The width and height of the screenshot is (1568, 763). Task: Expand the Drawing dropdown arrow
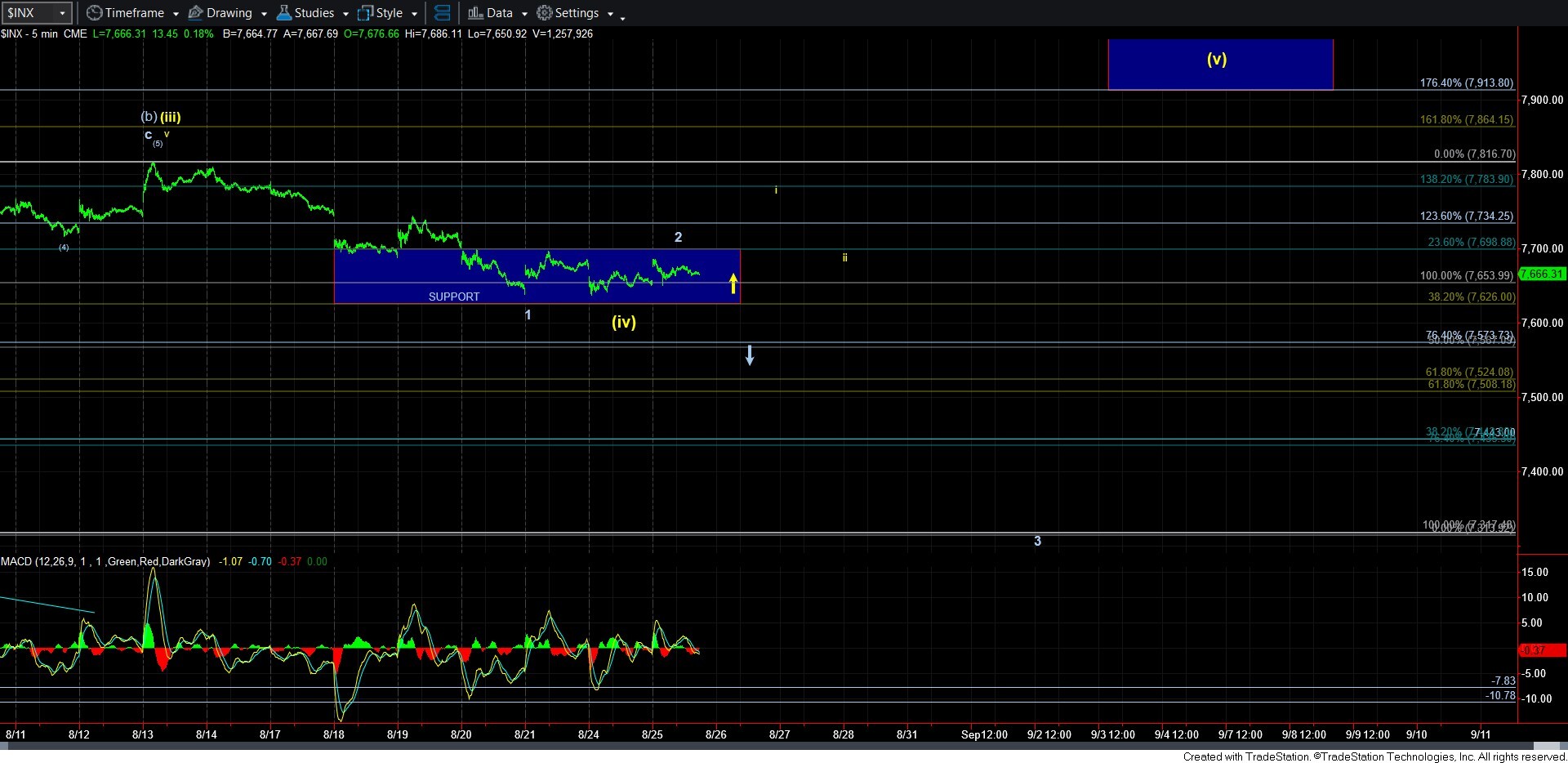pyautogui.click(x=264, y=14)
